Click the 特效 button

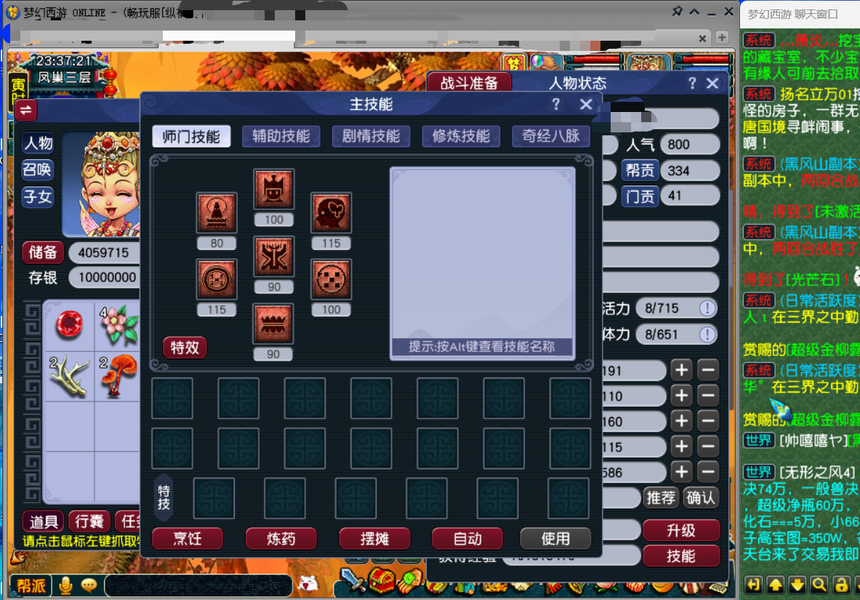tap(185, 348)
